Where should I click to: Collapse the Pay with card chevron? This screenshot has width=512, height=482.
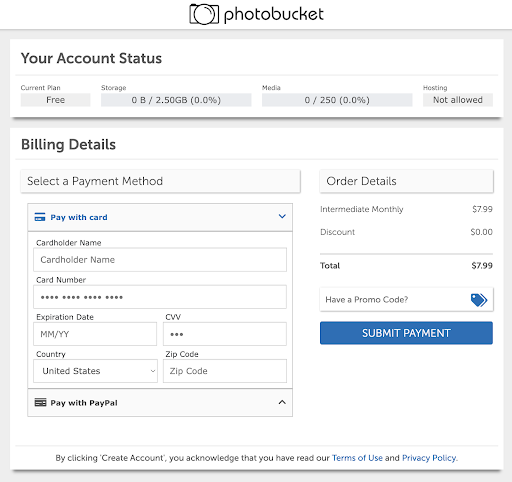[x=282, y=216]
